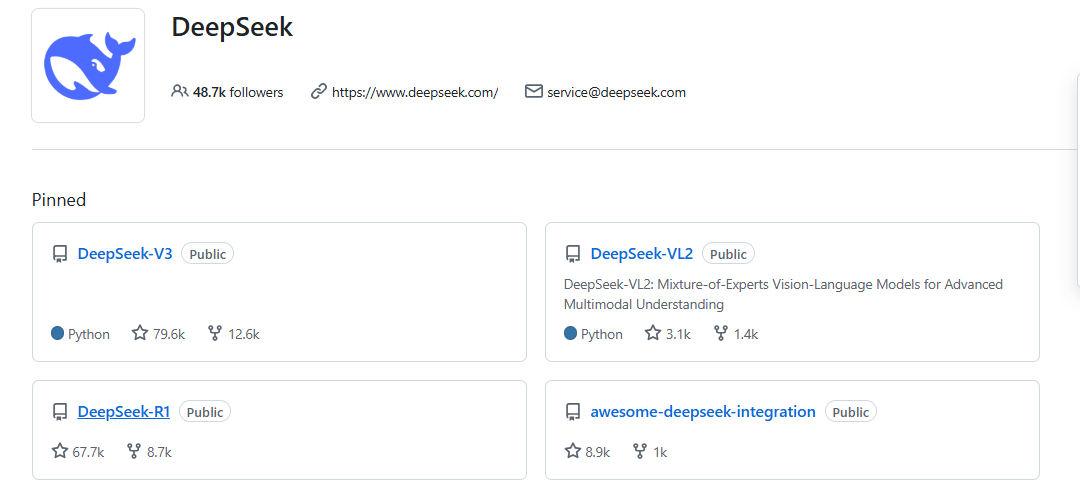The image size is (1080, 494).
Task: Click the service@deepseek.com email address
Action: (x=616, y=92)
